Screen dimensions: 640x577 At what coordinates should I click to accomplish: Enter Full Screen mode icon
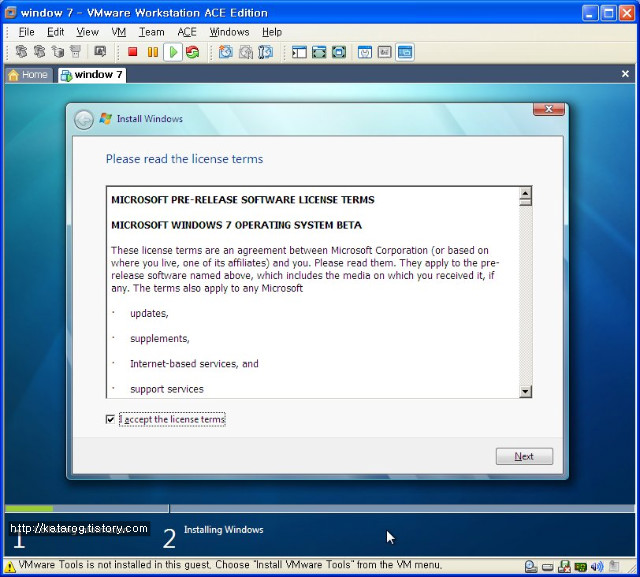pos(339,52)
